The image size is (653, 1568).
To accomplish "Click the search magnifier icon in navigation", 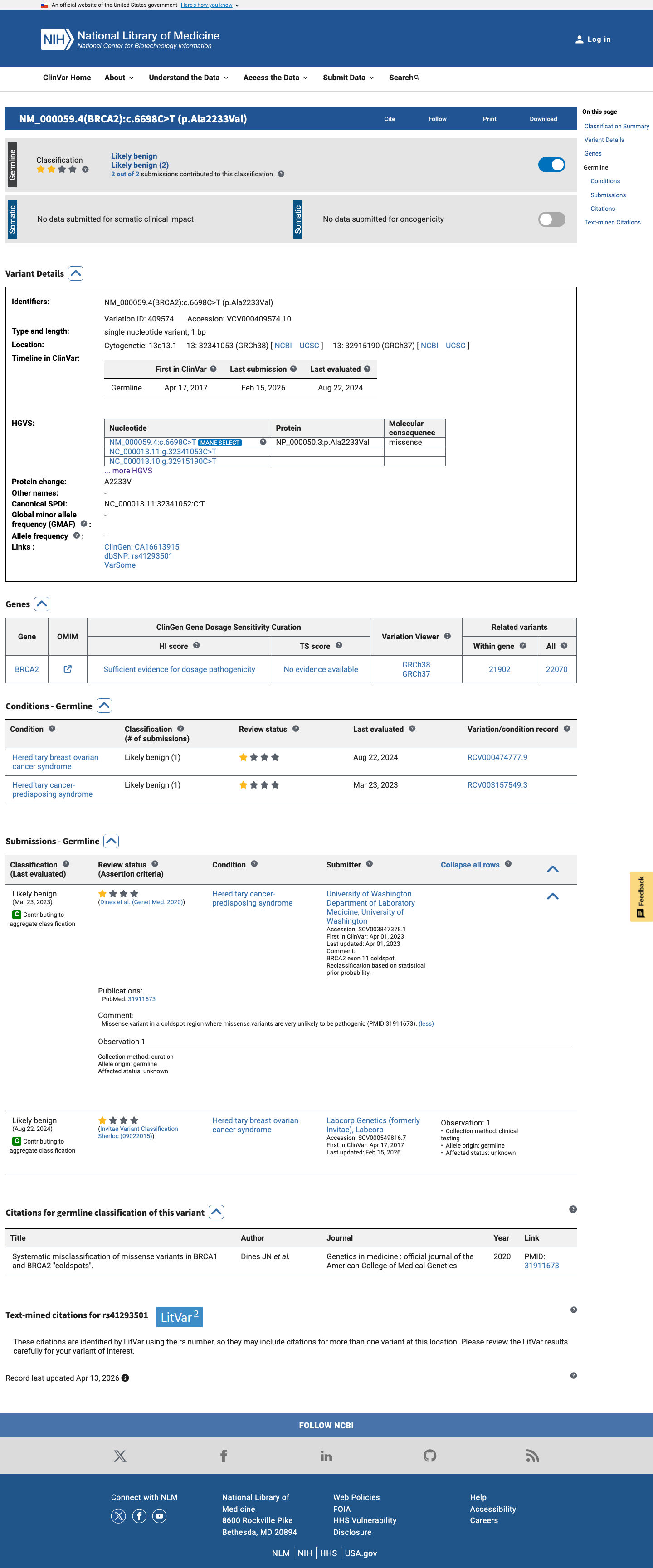I will [417, 78].
